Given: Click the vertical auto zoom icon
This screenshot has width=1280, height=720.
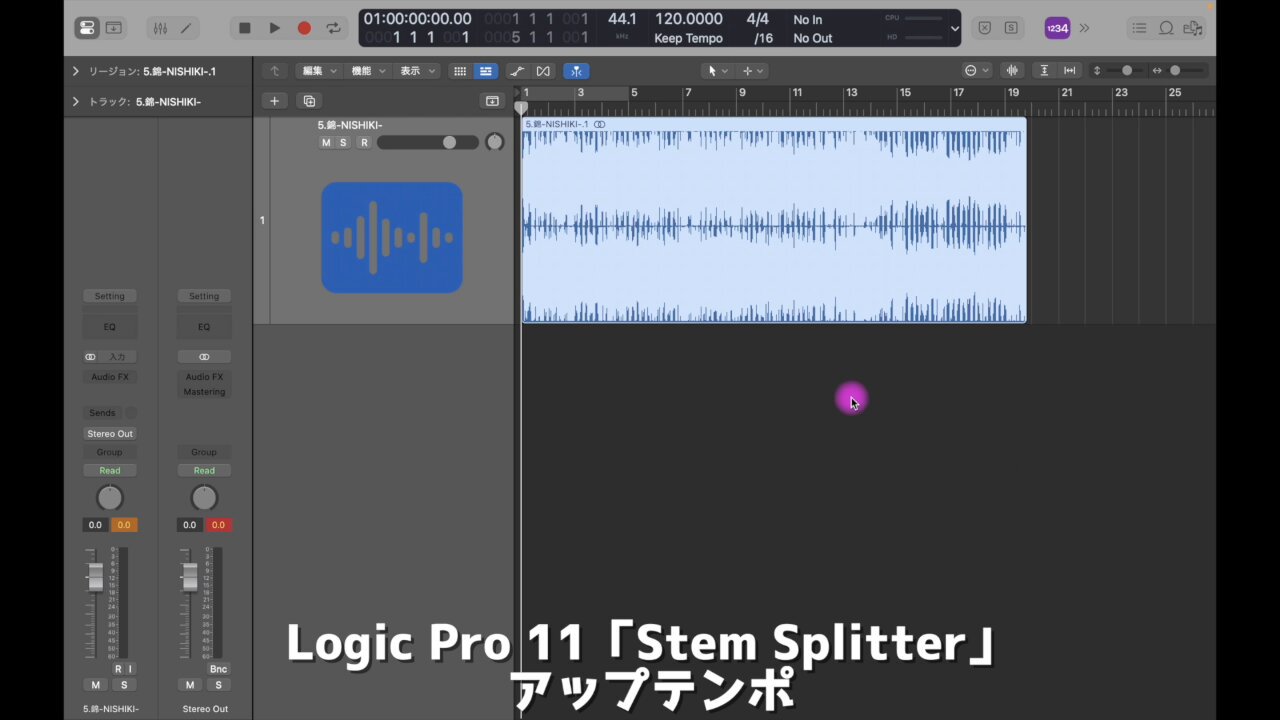Looking at the screenshot, I should click(x=1045, y=71).
